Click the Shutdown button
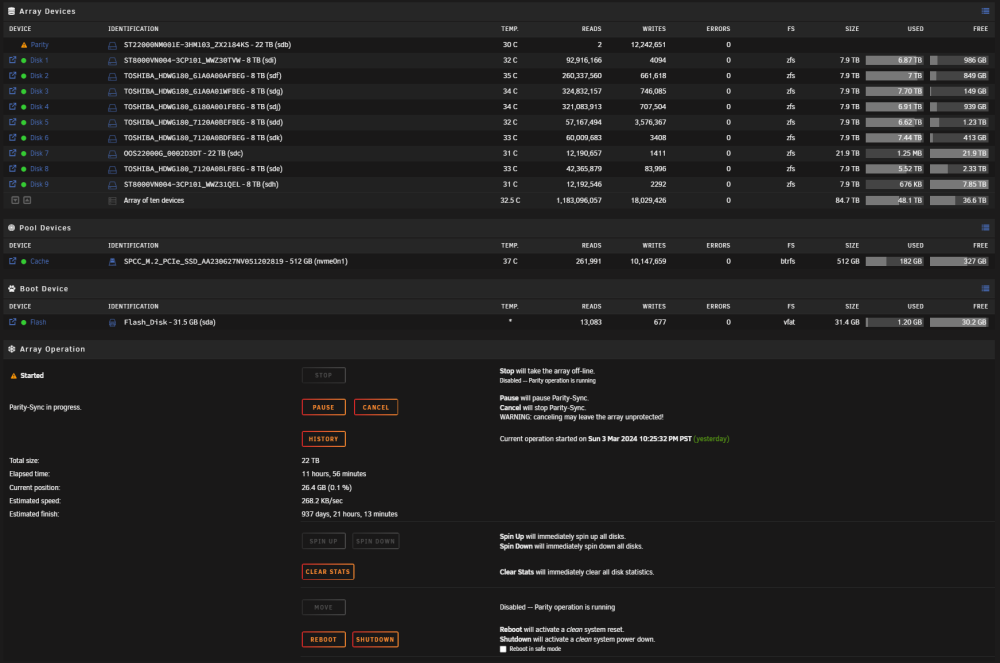This screenshot has width=1000, height=663. pos(375,639)
